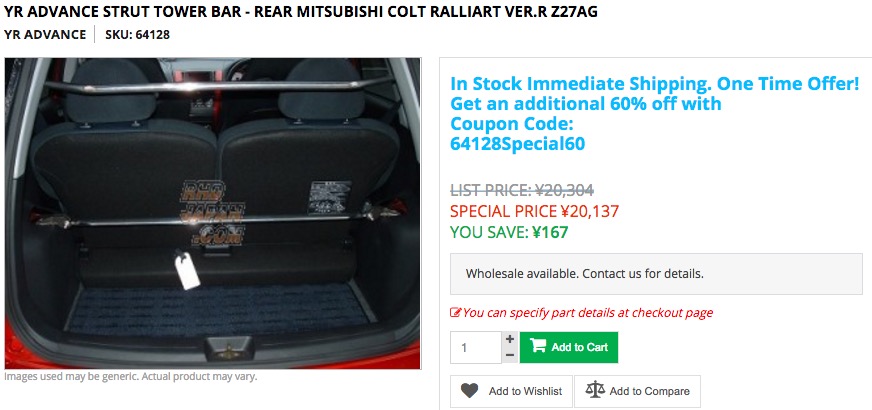The height and width of the screenshot is (410, 872).
Task: Click the heart icon for wishlist
Action: (x=469, y=391)
